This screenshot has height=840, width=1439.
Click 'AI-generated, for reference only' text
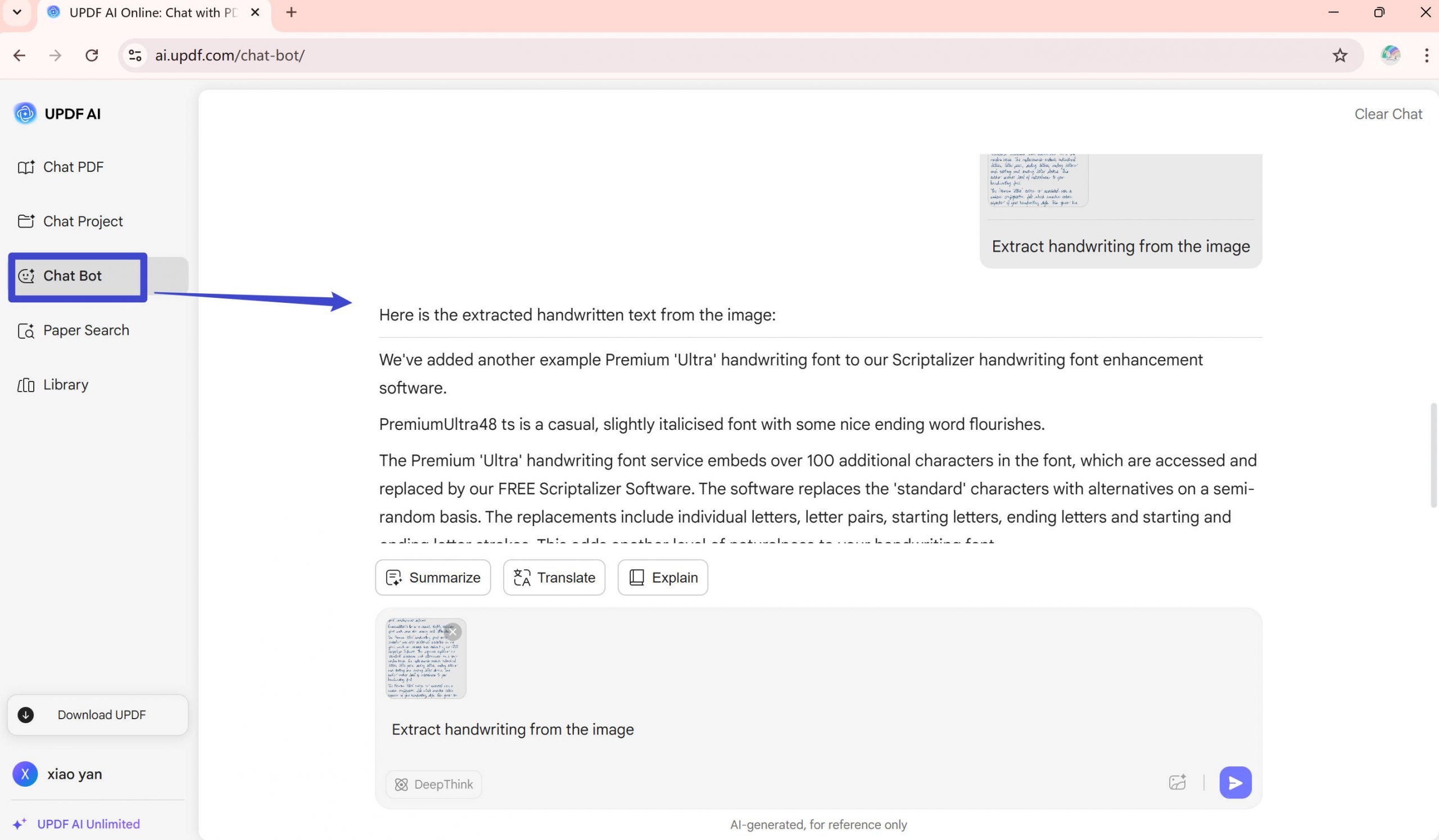point(818,824)
